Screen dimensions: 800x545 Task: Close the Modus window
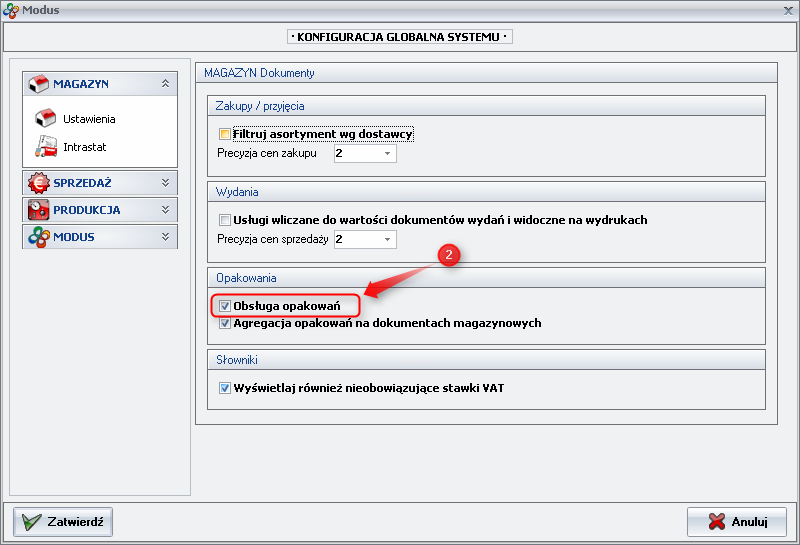coord(788,10)
